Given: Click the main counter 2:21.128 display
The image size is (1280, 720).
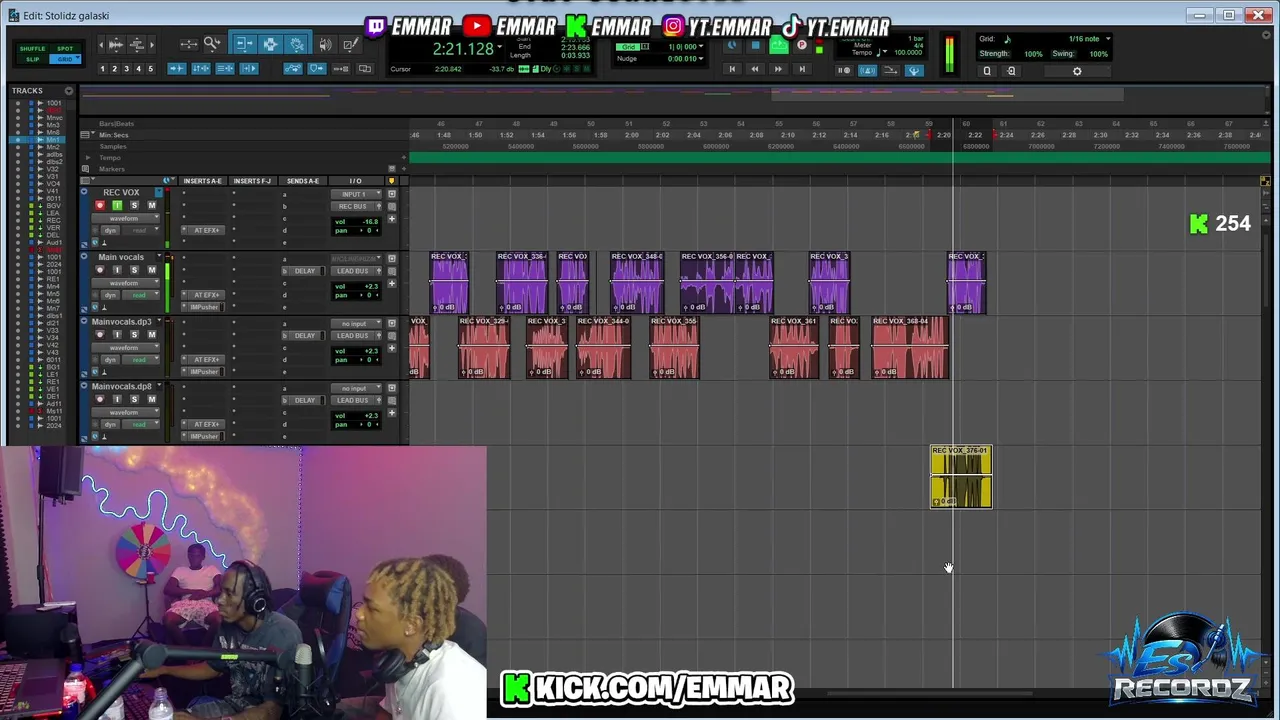Looking at the screenshot, I should (463, 49).
